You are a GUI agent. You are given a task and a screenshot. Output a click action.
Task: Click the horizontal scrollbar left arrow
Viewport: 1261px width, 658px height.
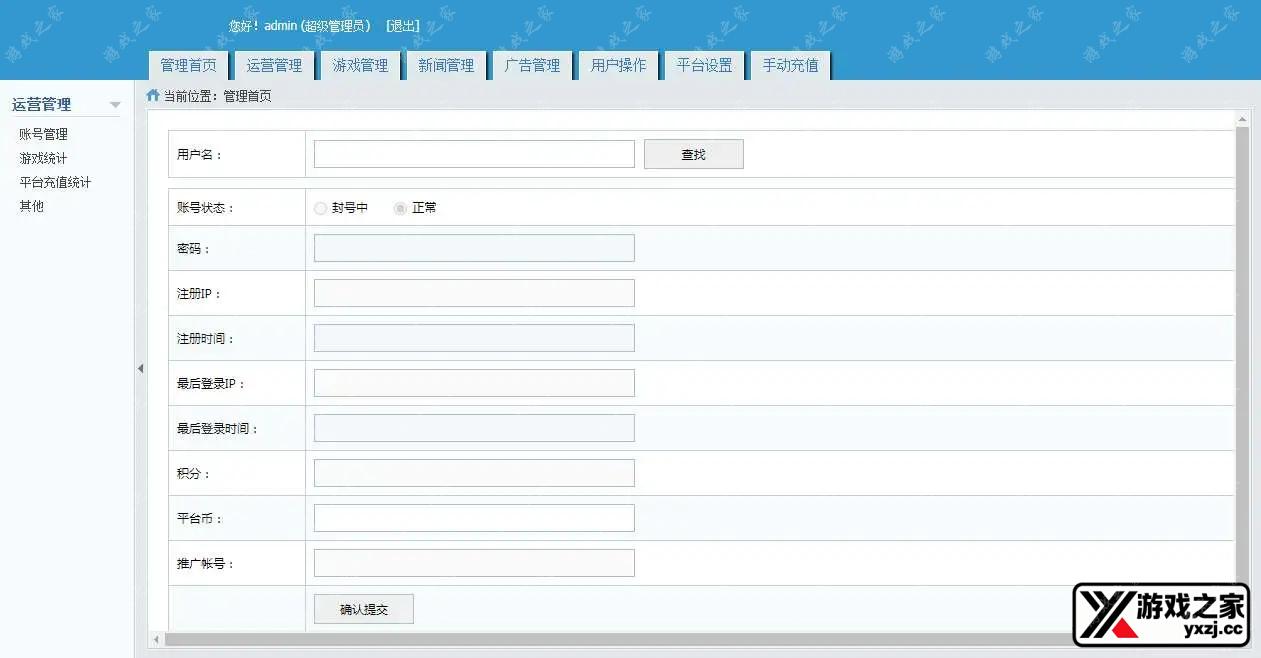156,639
